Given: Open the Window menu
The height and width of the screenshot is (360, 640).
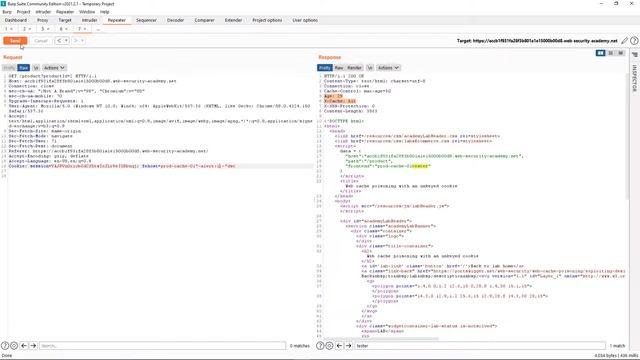Looking at the screenshot, I should (87, 12).
